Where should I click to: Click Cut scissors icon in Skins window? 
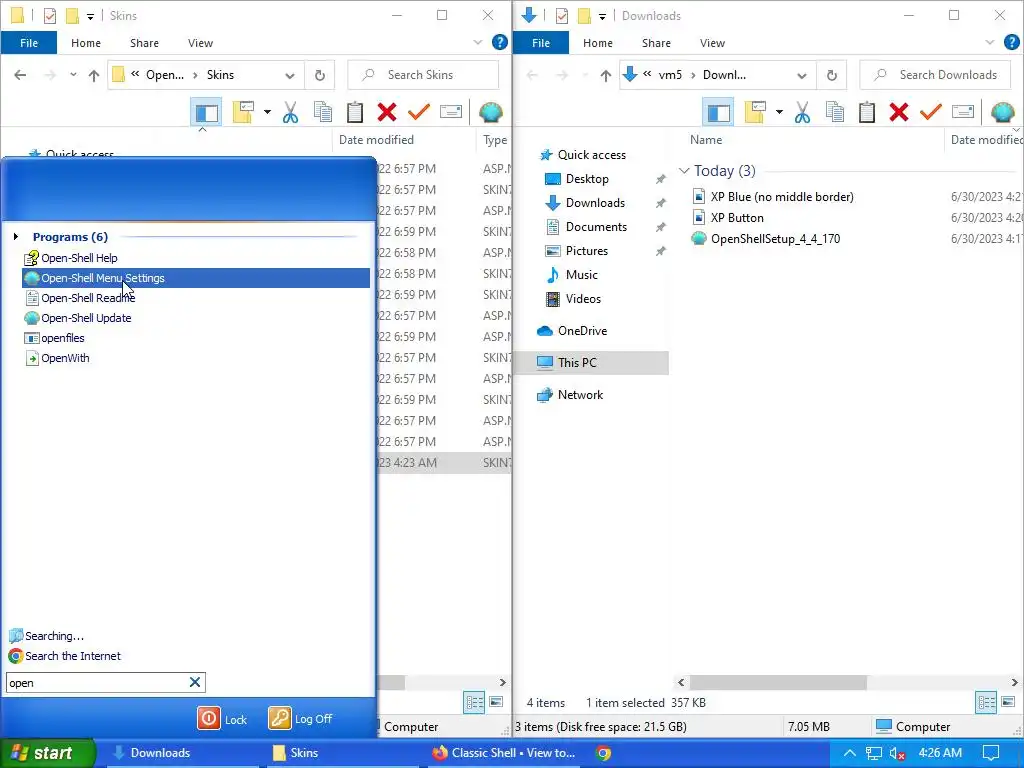coord(291,112)
